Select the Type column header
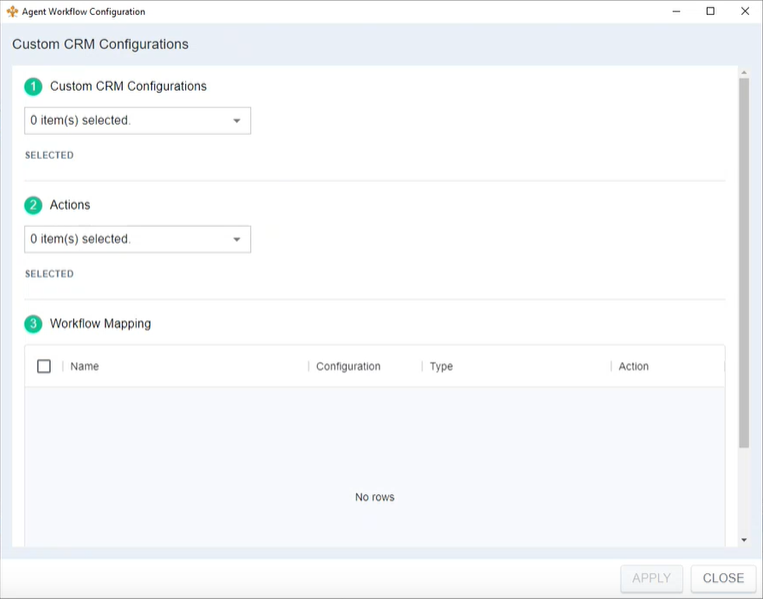Image resolution: width=763 pixels, height=599 pixels. [441, 367]
